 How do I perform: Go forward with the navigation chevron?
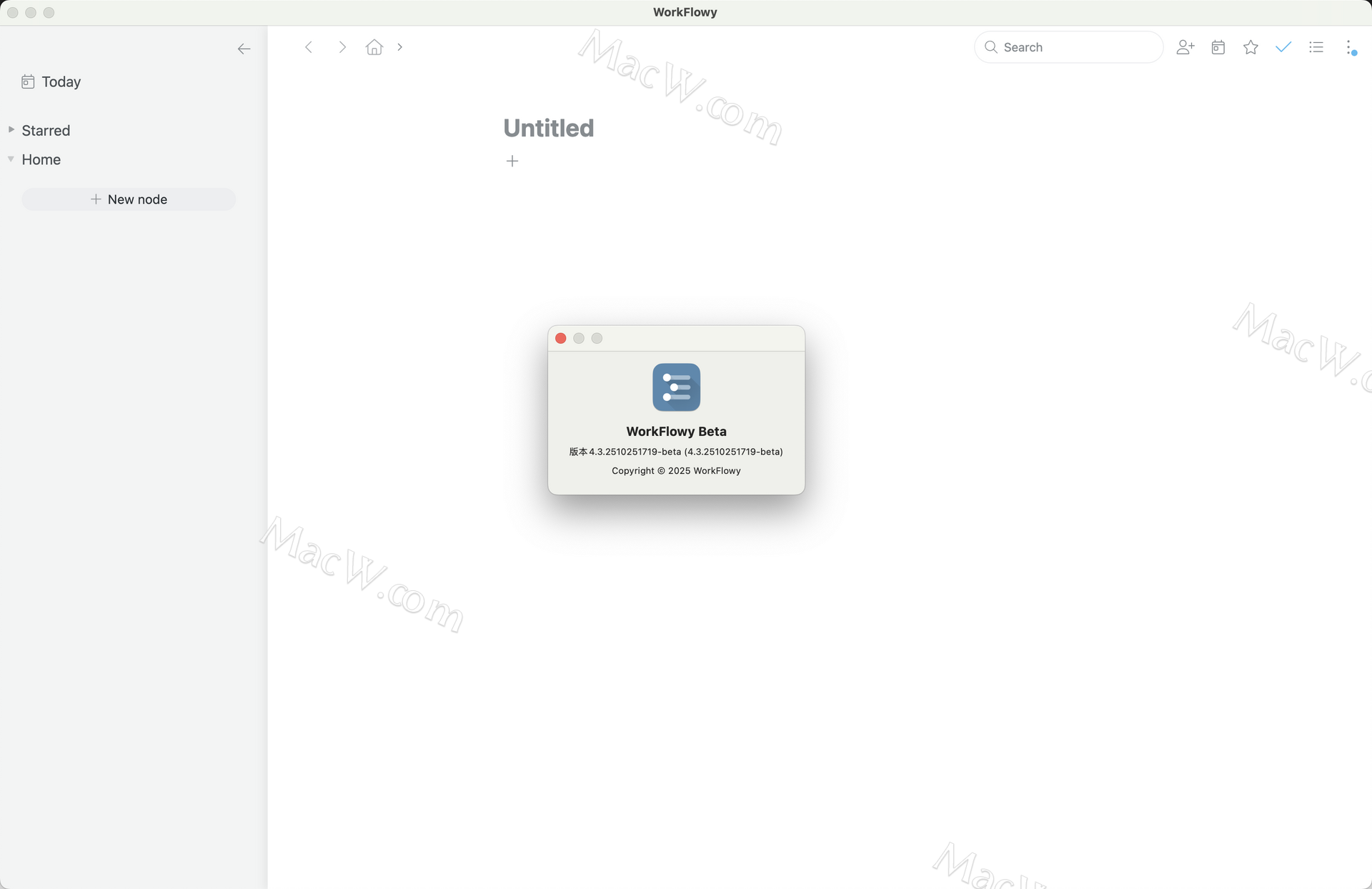pyautogui.click(x=342, y=47)
